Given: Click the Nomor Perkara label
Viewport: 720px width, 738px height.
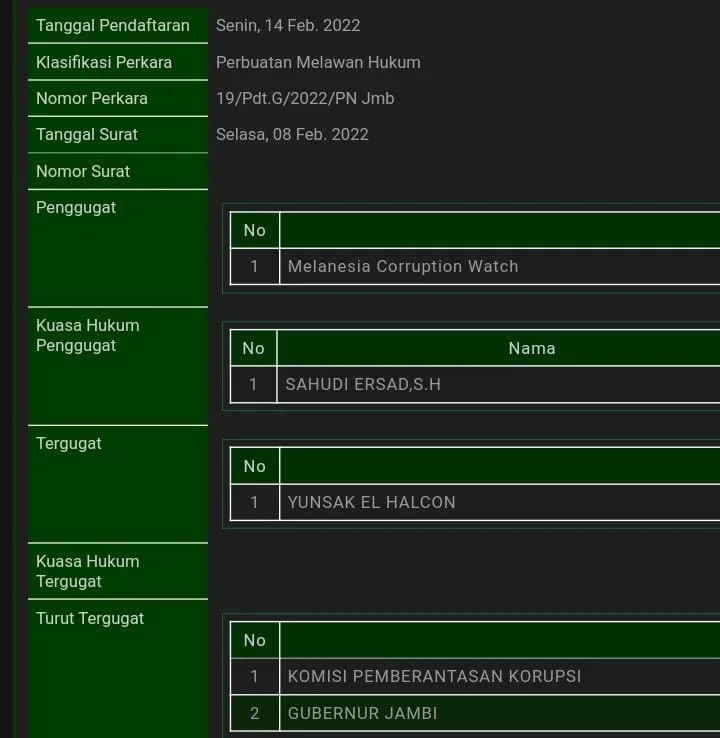Looking at the screenshot, I should pyautogui.click(x=92, y=98).
